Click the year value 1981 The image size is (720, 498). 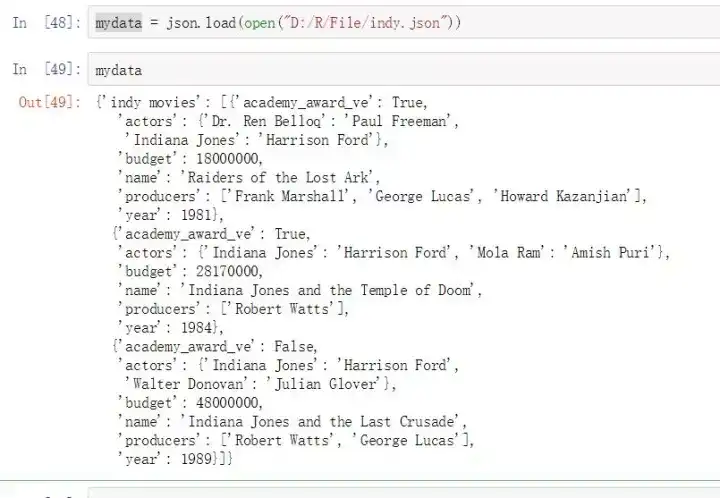coord(197,215)
